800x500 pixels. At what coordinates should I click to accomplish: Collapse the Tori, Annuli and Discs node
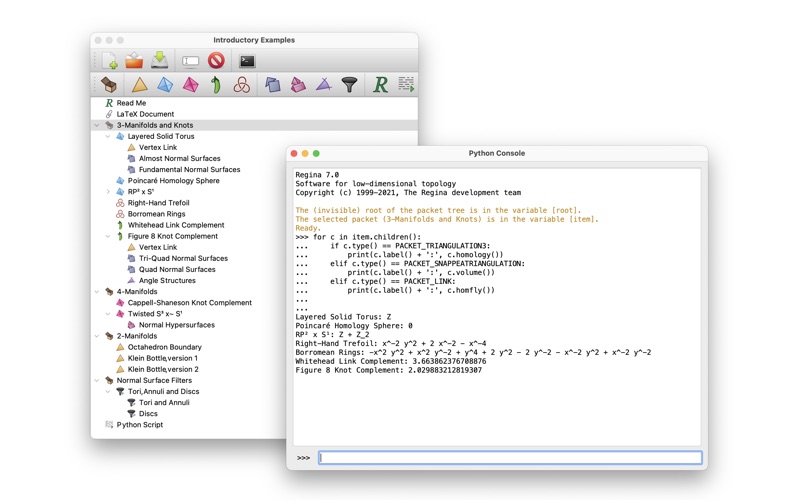pos(108,392)
